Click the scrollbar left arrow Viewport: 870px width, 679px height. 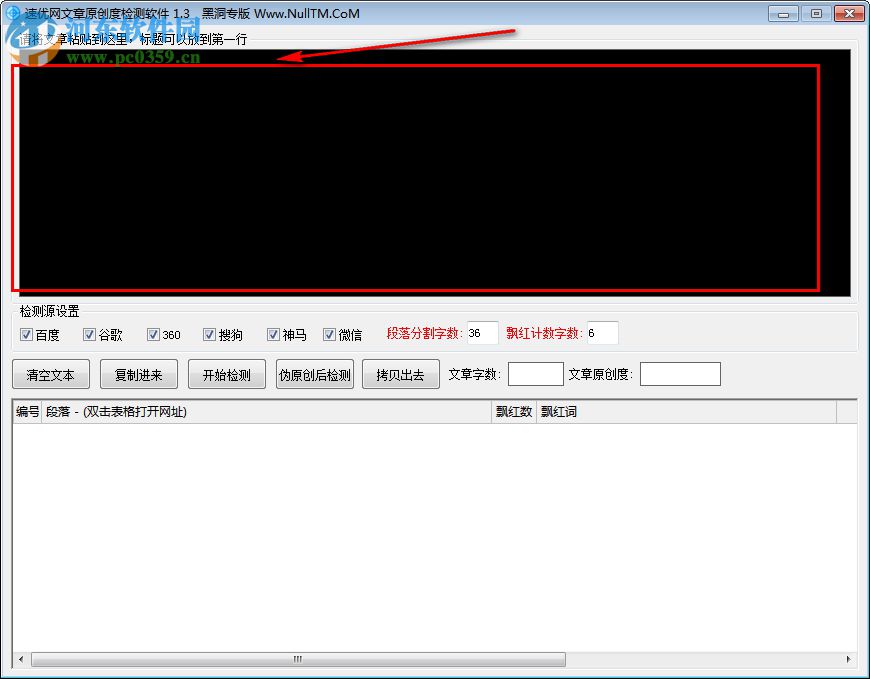click(x=21, y=659)
